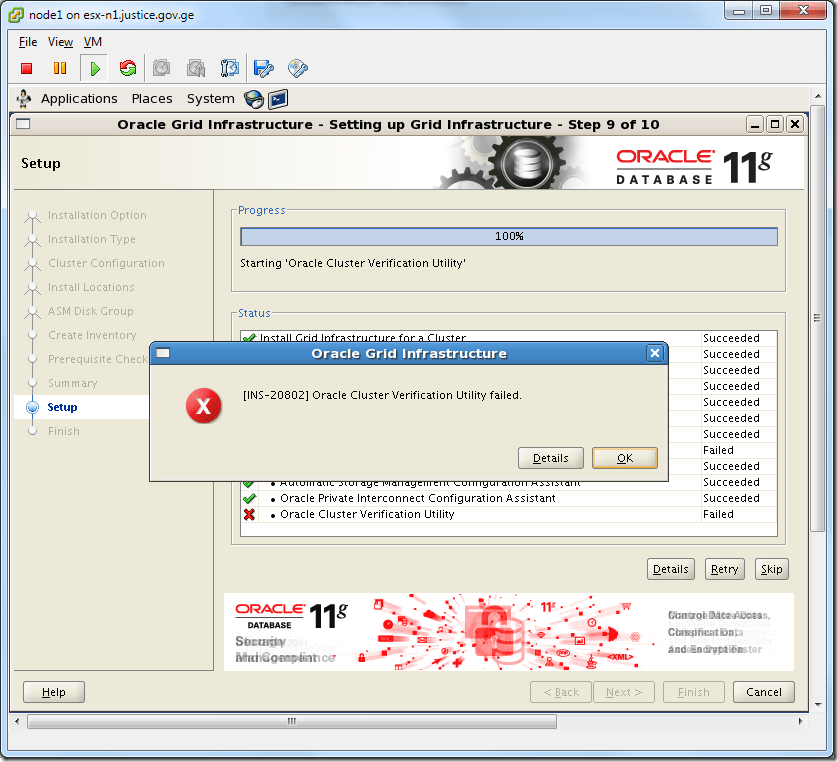The height and width of the screenshot is (762, 838).
Task: Take a snapshot of the virtual machine
Action: click(161, 67)
